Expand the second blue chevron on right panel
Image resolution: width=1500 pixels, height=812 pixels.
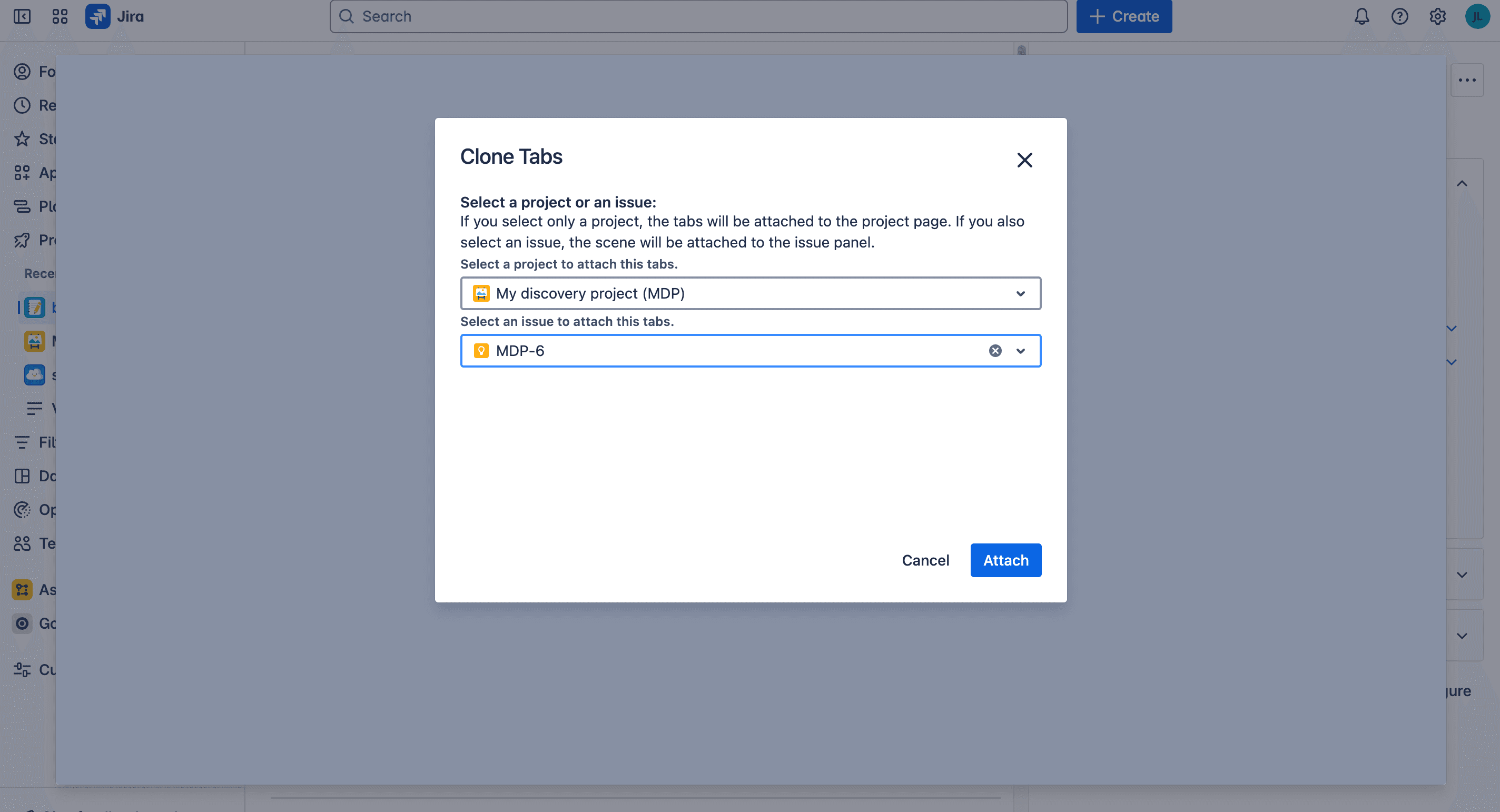(x=1452, y=362)
